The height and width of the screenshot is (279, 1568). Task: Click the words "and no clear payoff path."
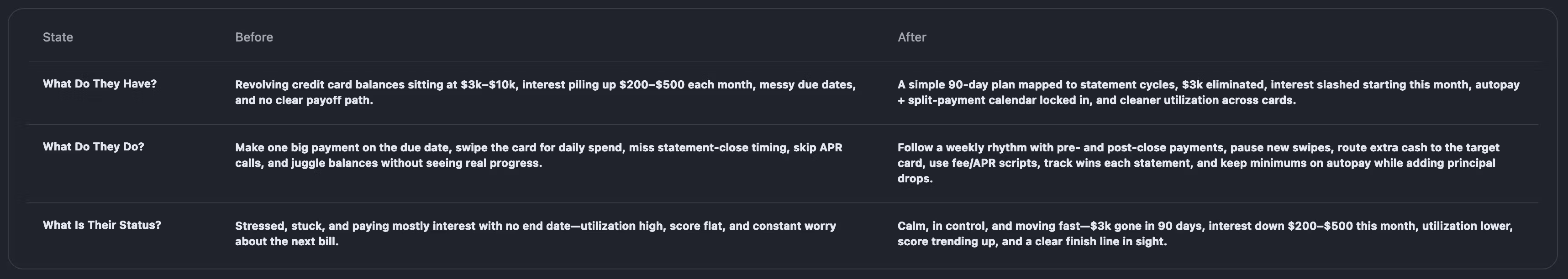(x=304, y=100)
